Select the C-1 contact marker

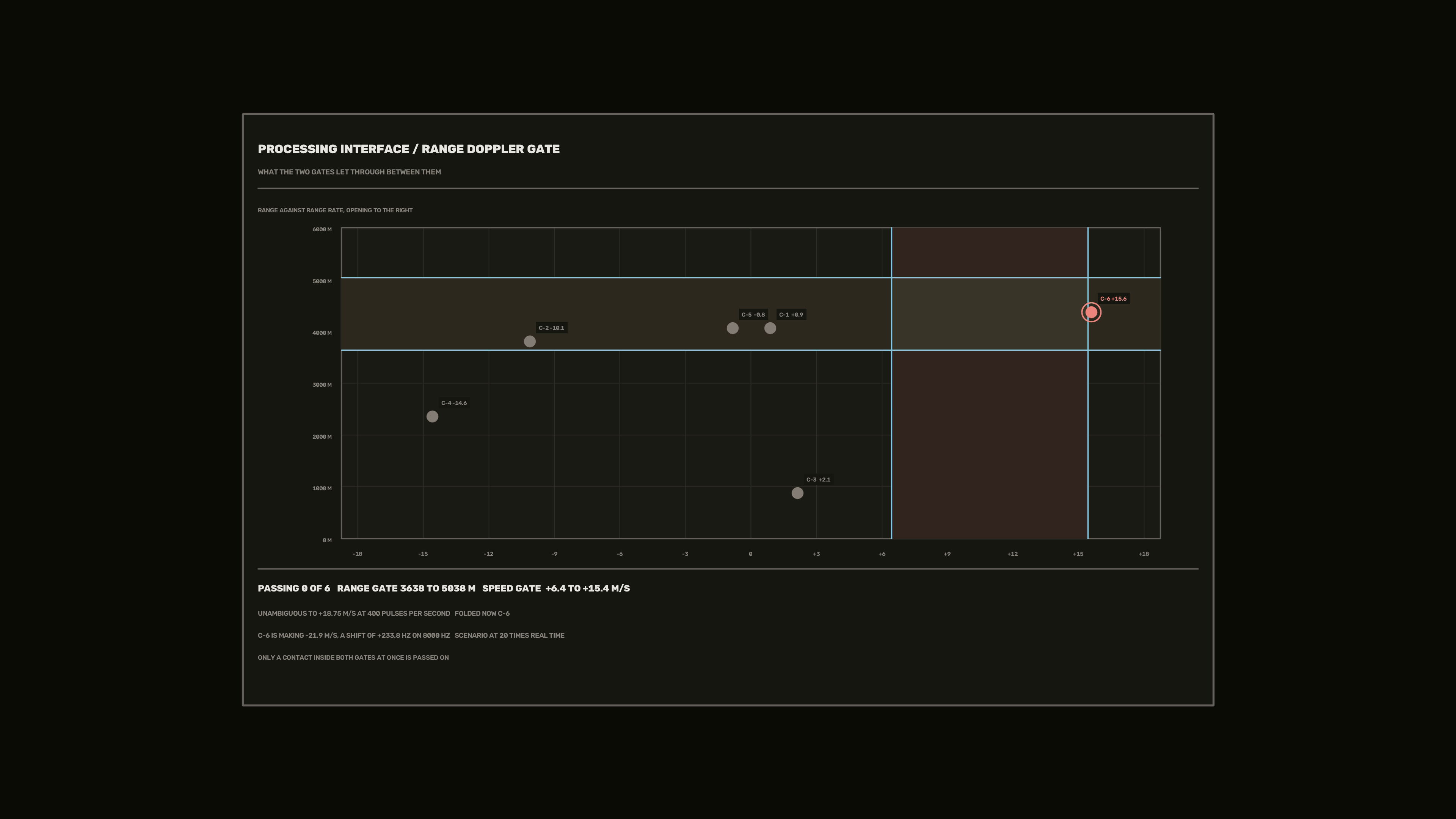pos(770,328)
